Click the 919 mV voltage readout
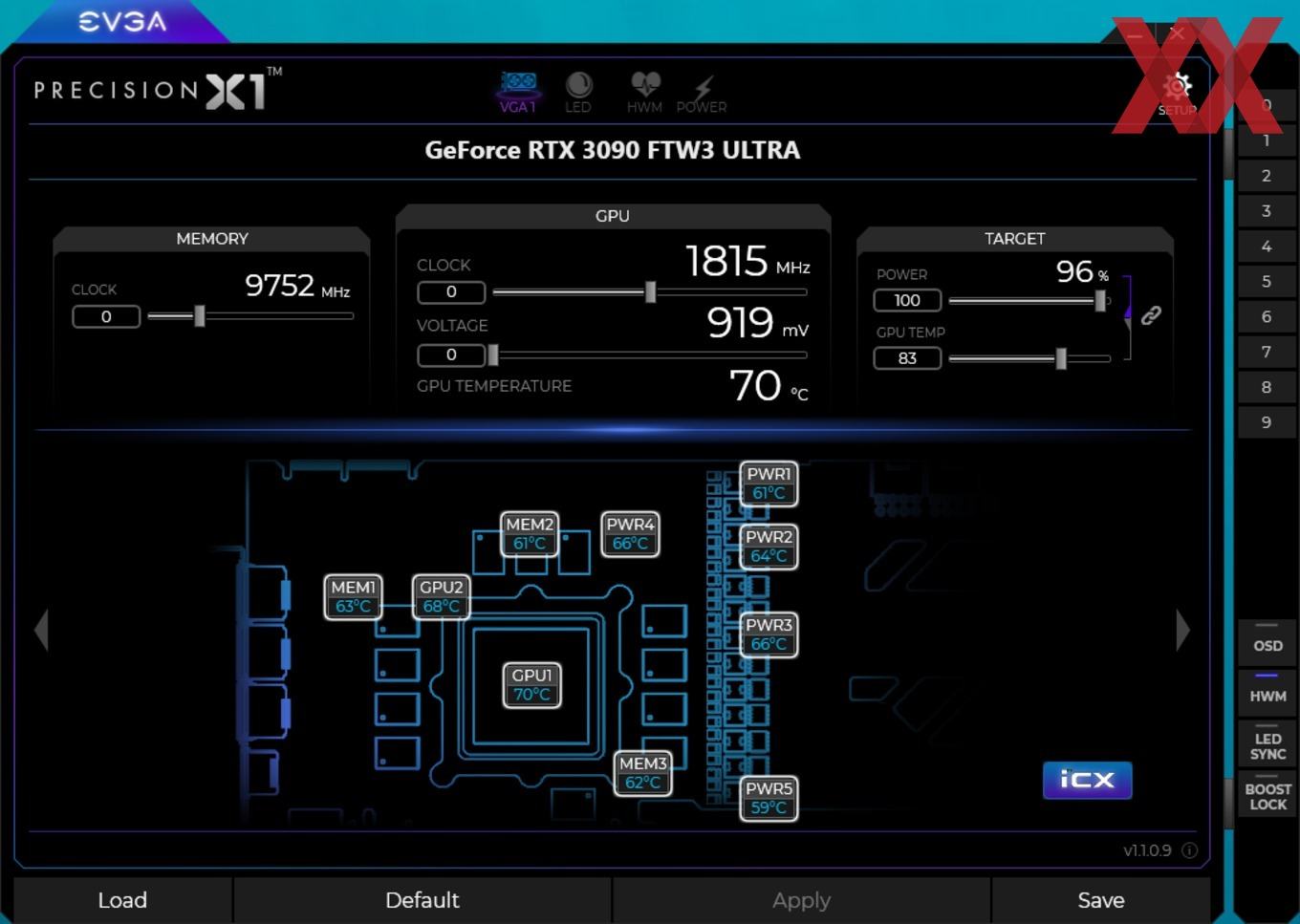The height and width of the screenshot is (924, 1300). click(x=757, y=323)
